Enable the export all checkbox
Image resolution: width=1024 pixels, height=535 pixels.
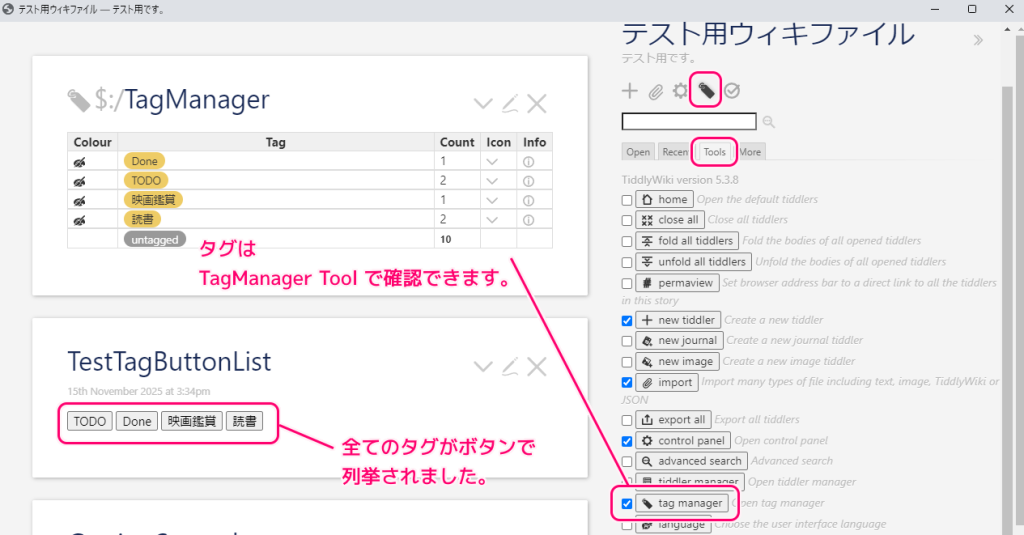(x=627, y=420)
